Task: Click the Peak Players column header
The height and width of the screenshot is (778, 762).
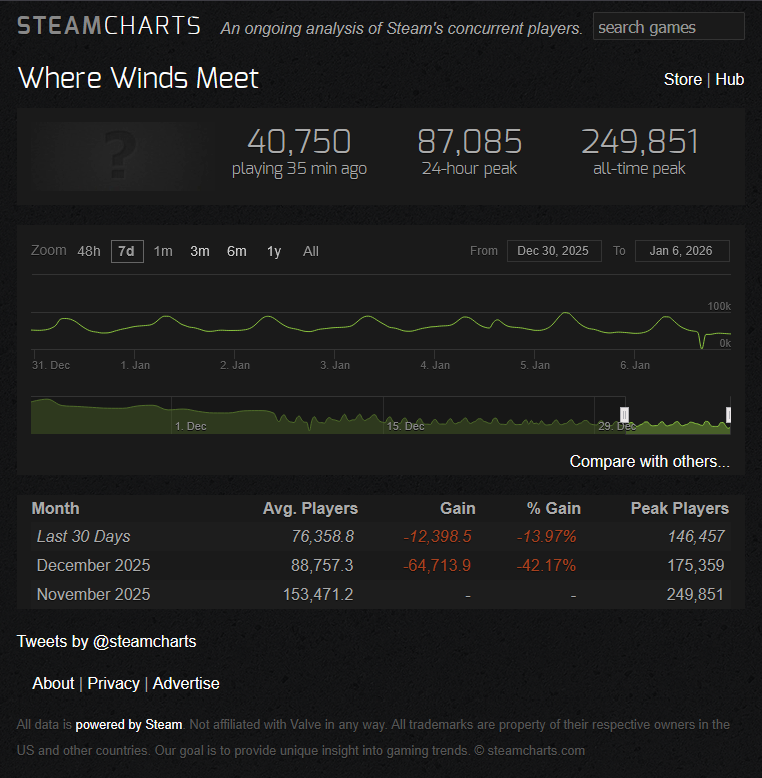Action: (680, 509)
